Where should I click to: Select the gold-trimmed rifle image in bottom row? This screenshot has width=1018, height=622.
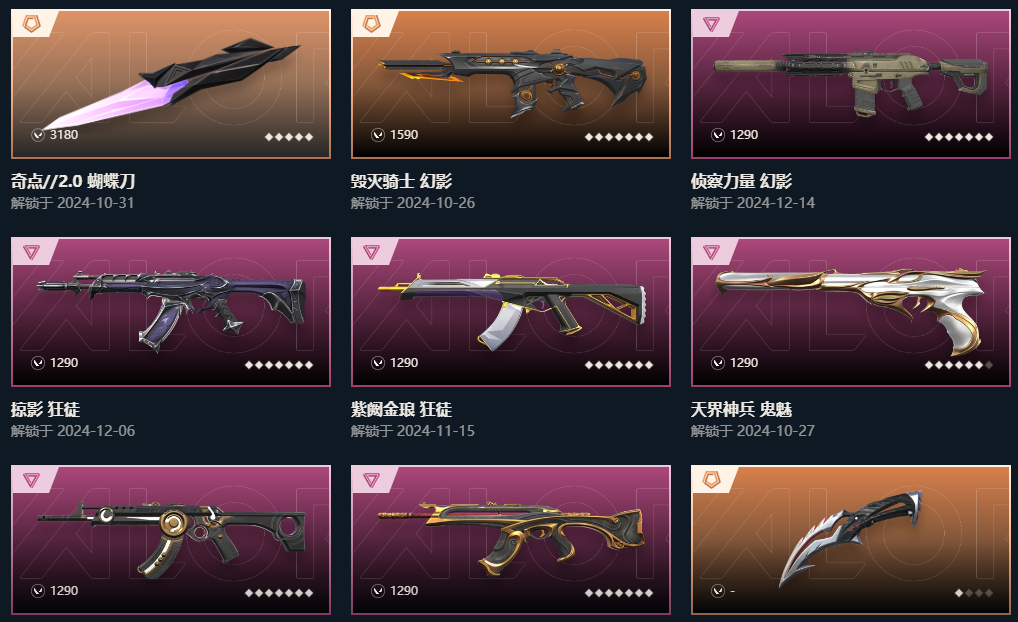pyautogui.click(x=511, y=538)
